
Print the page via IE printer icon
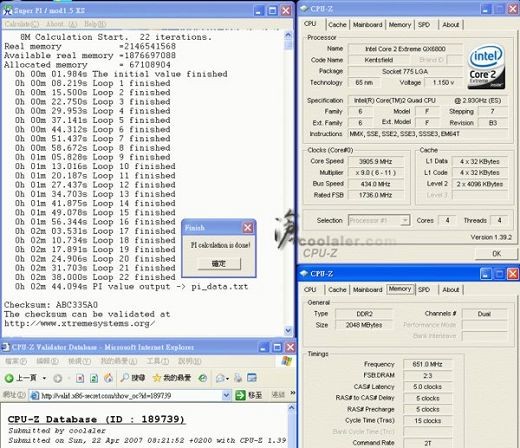coord(238,378)
